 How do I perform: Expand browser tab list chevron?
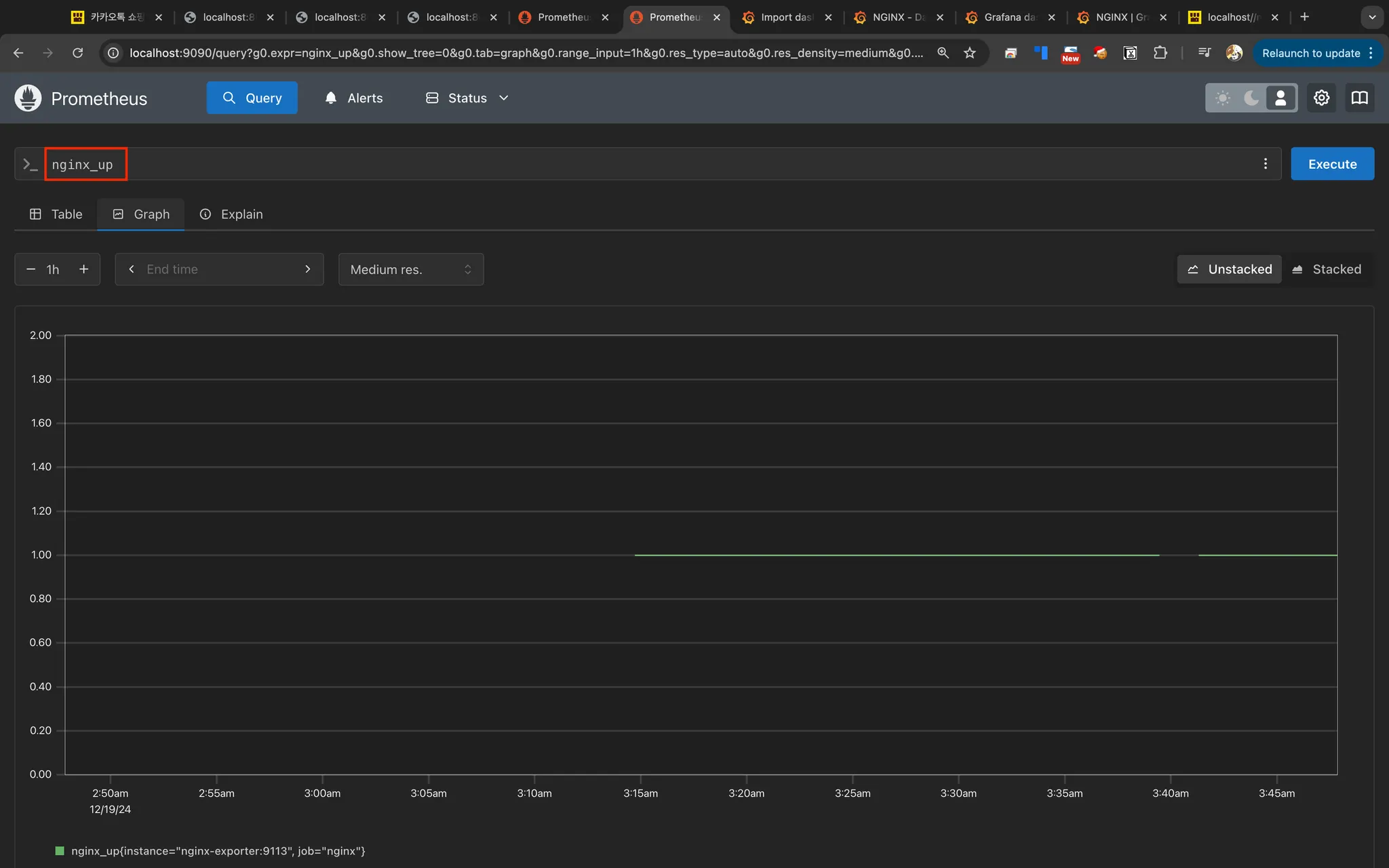1371,17
